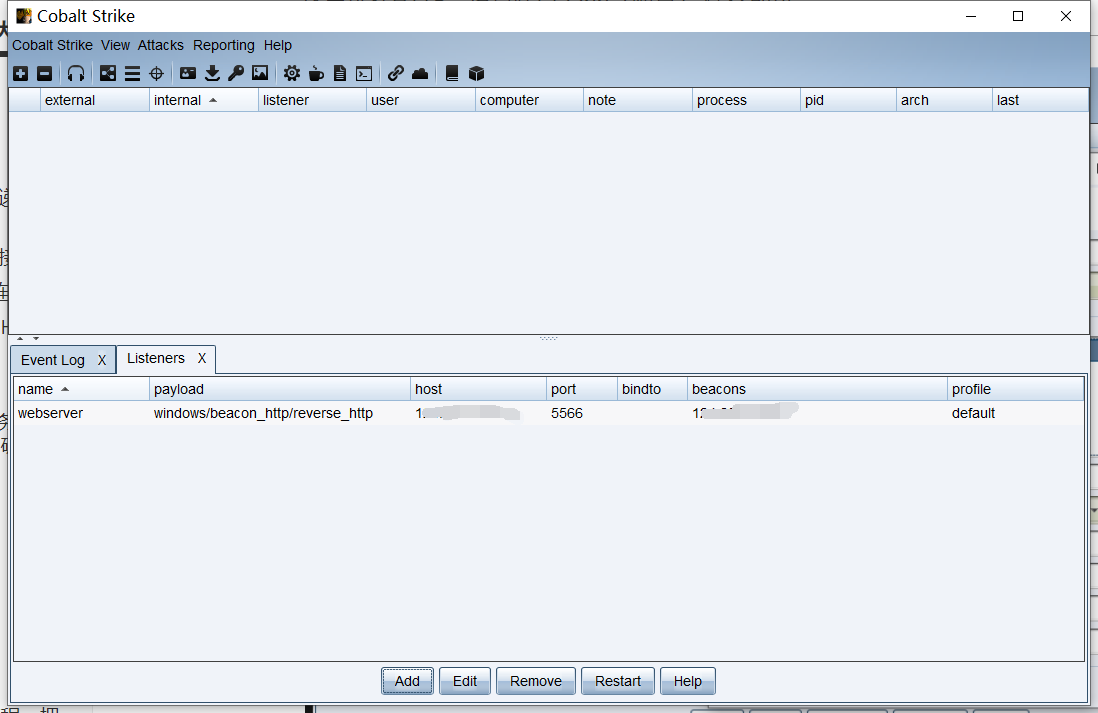Select the webserver listener row
Screen dimensions: 1098x713
(x=548, y=413)
